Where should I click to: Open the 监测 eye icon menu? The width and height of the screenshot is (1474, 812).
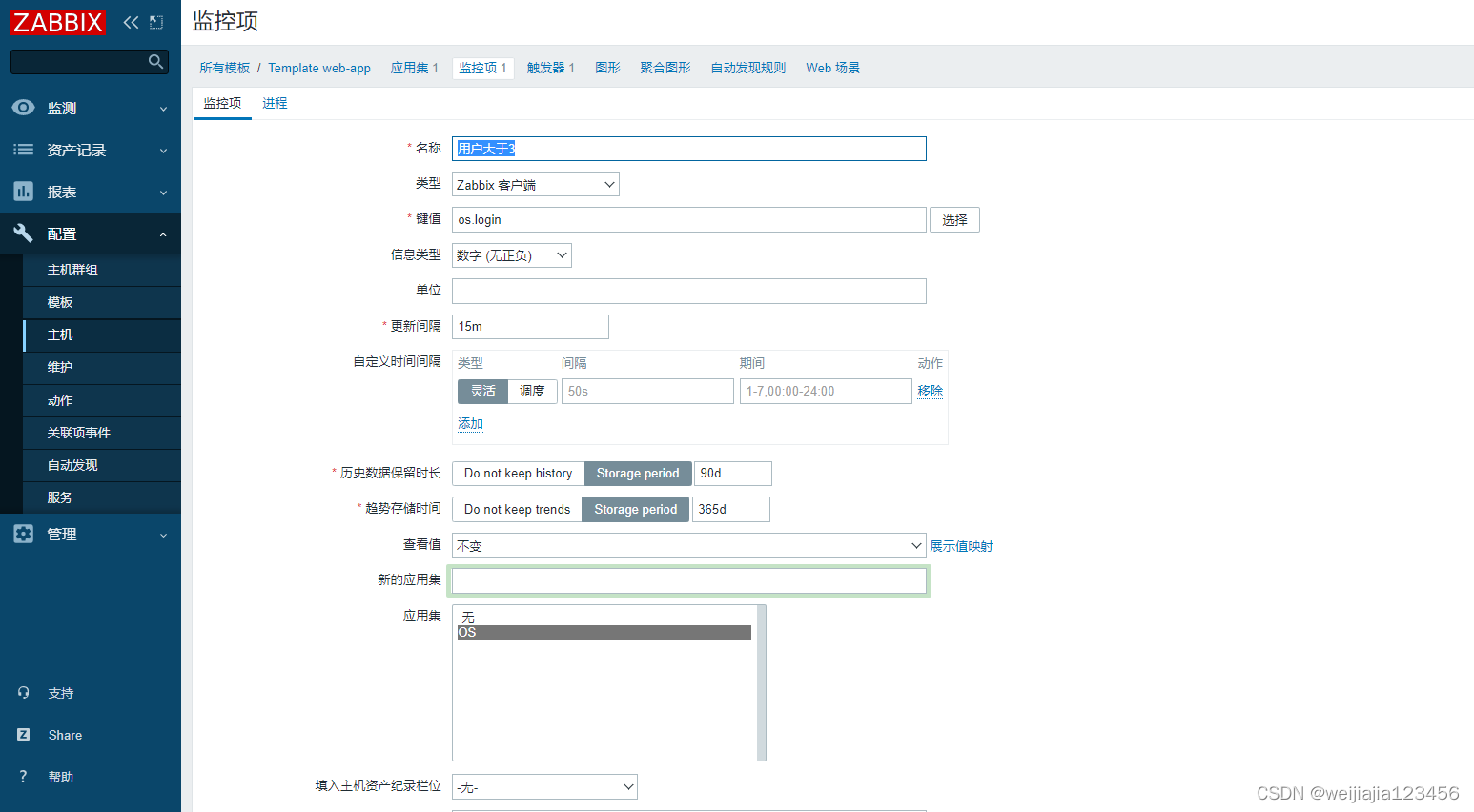click(x=24, y=108)
